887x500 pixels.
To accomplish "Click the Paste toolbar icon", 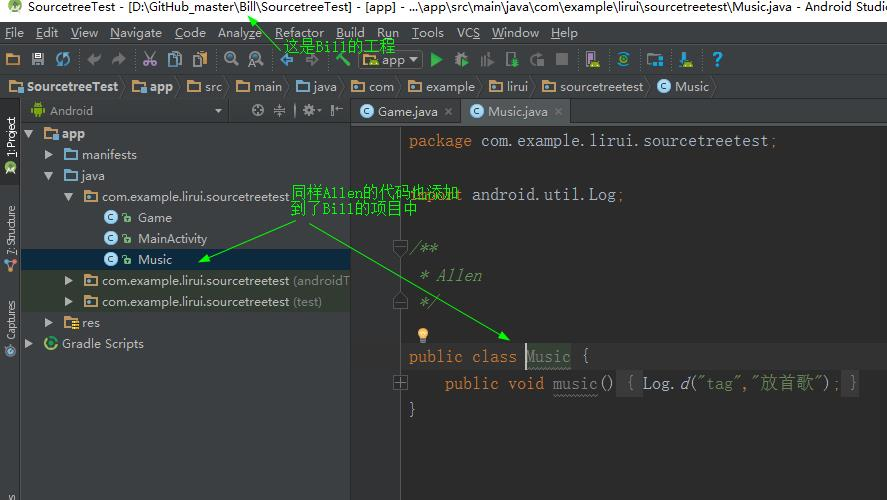I will tap(200, 59).
